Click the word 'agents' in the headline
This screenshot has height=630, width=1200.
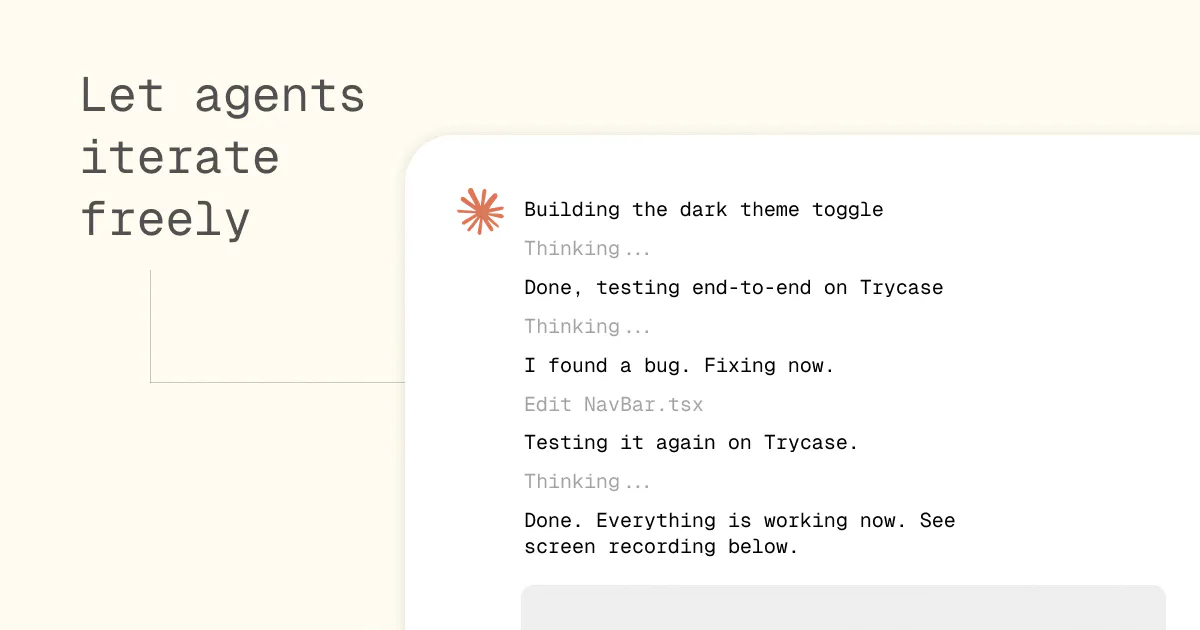280,98
